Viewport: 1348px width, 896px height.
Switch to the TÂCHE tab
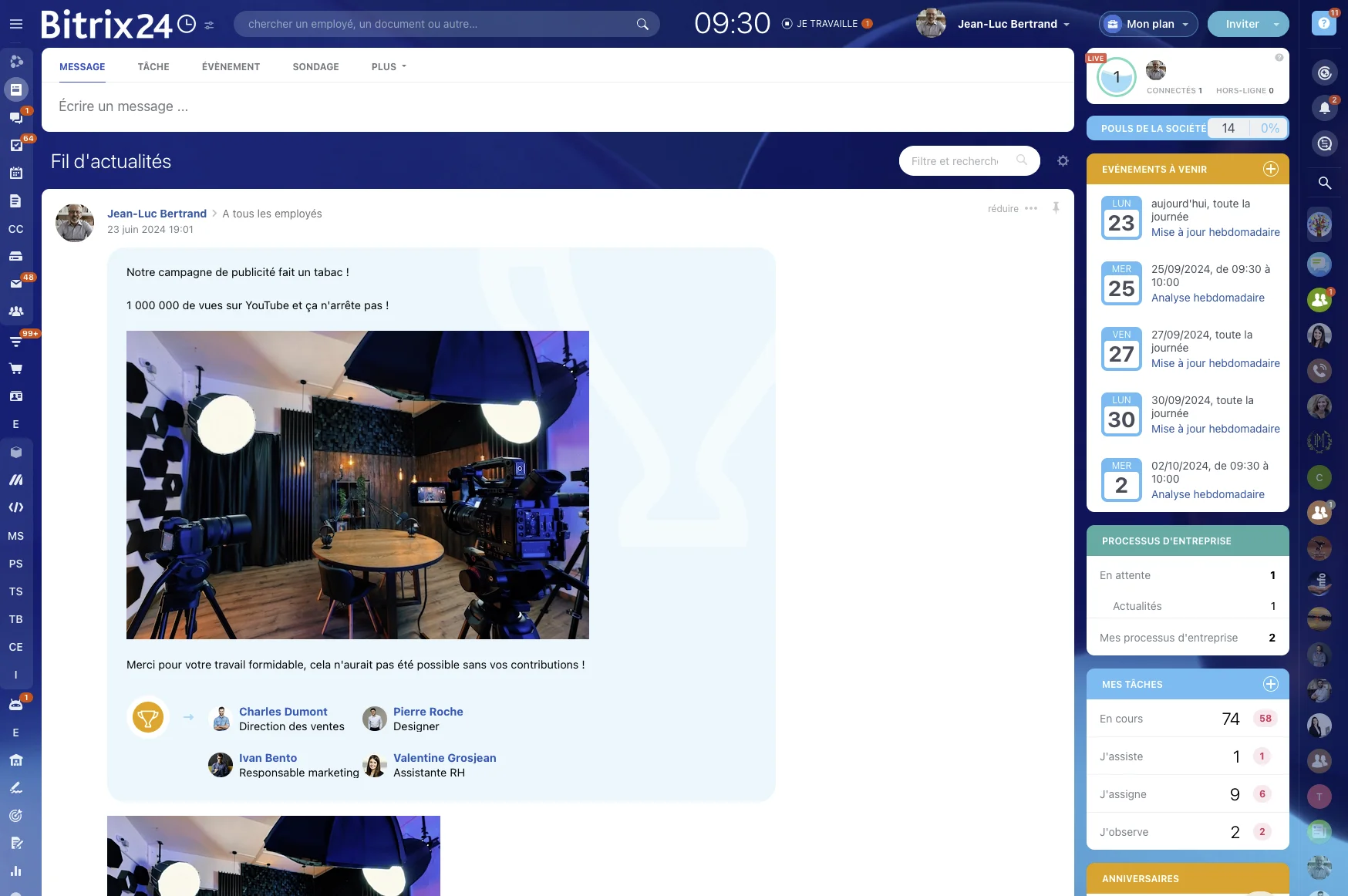(x=153, y=67)
